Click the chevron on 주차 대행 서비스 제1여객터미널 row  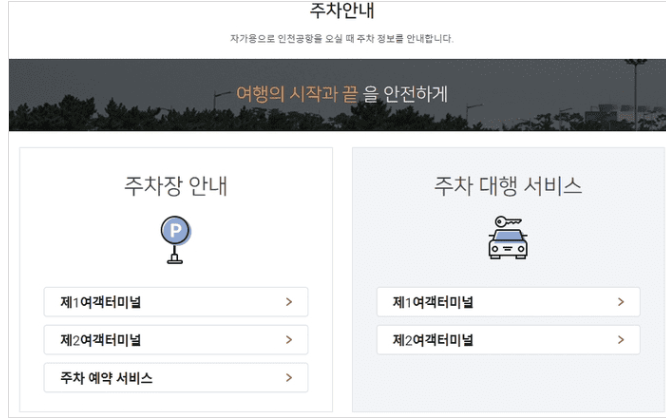point(621,301)
